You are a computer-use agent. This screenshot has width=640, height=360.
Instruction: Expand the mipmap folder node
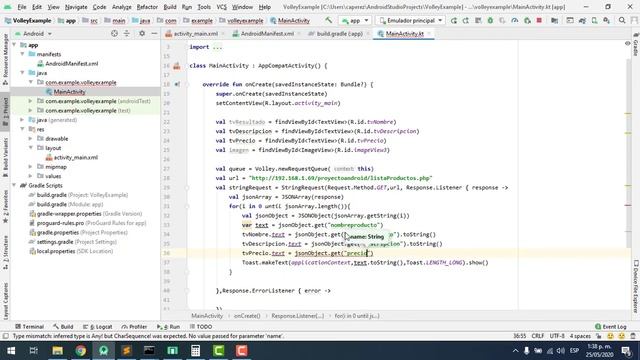tap(31, 167)
